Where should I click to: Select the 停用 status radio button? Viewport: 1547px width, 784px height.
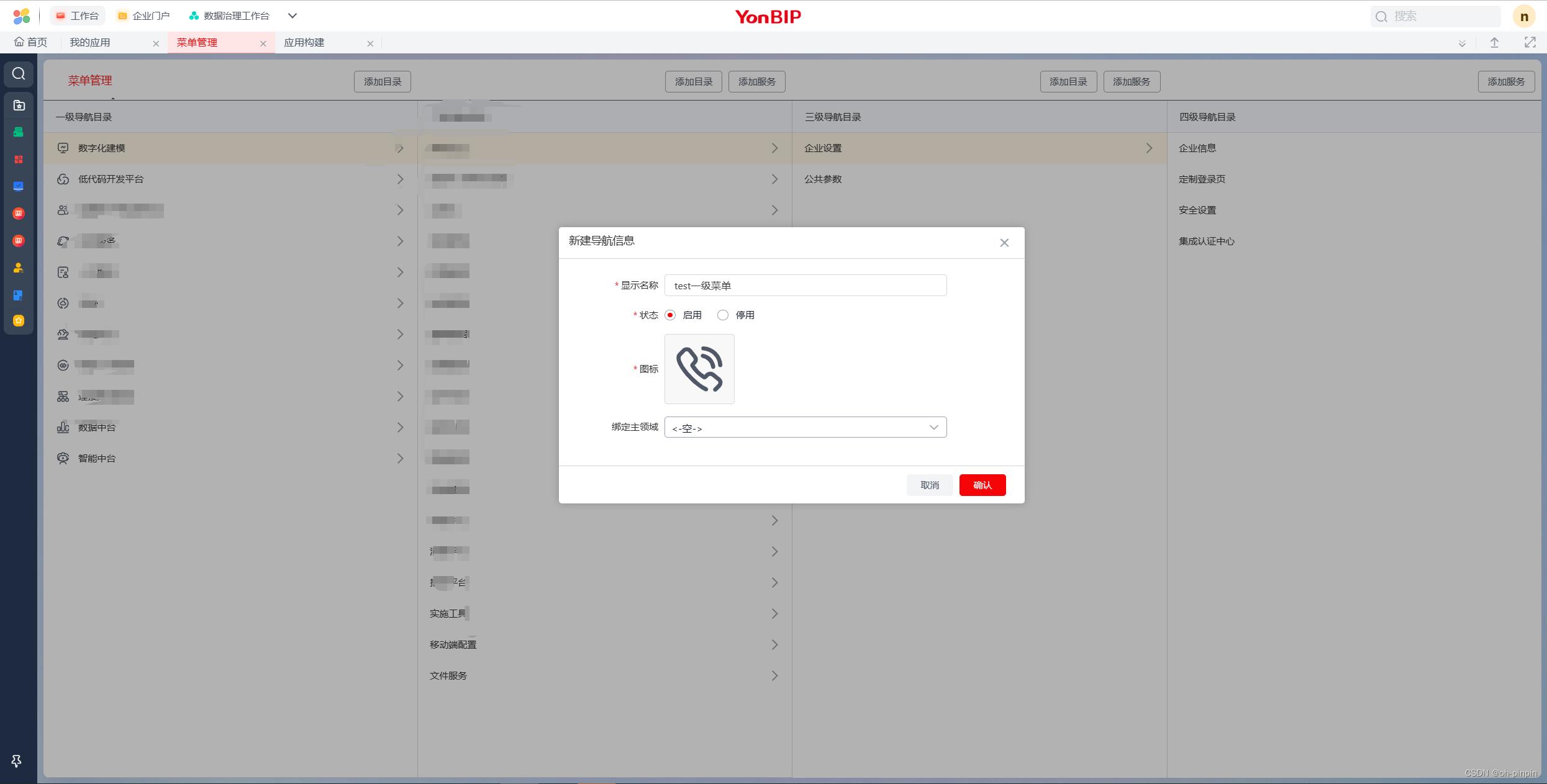coord(723,315)
